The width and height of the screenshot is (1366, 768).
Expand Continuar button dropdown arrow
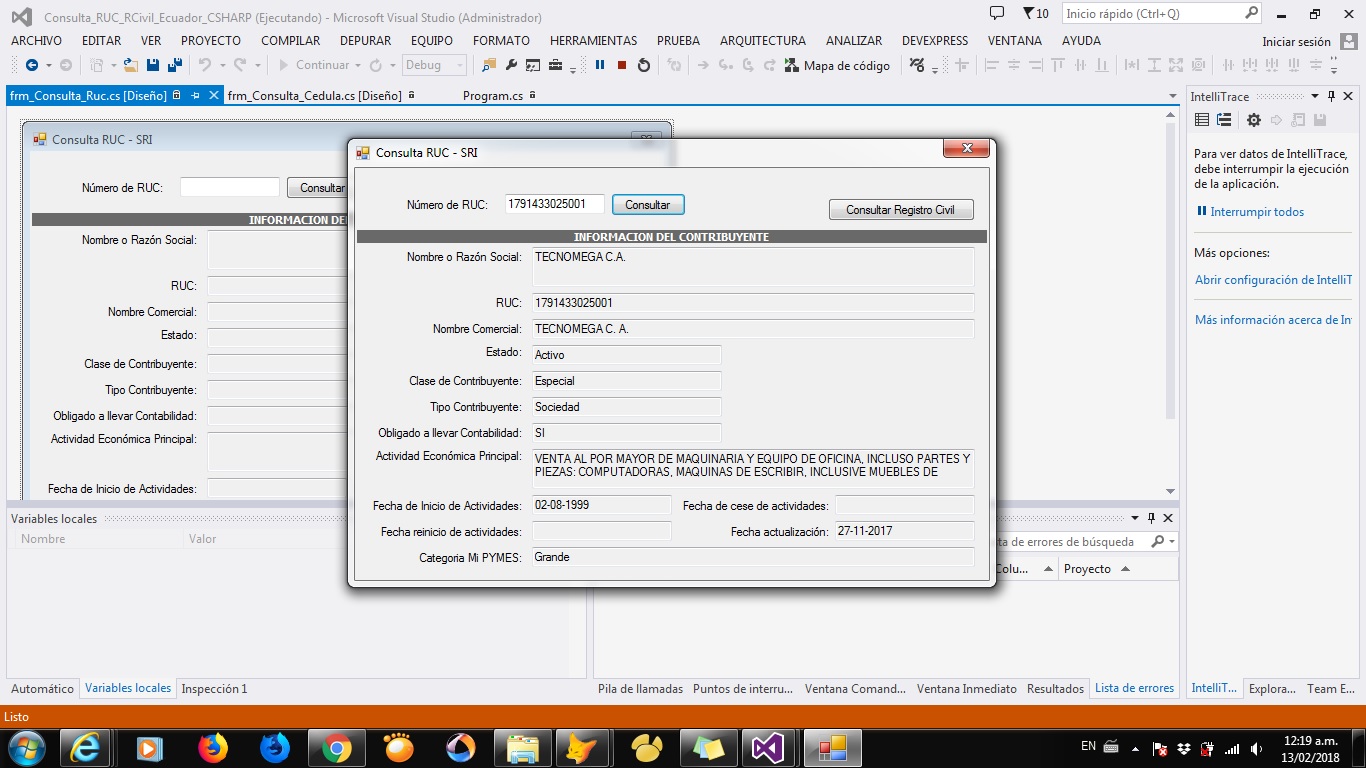click(x=358, y=65)
